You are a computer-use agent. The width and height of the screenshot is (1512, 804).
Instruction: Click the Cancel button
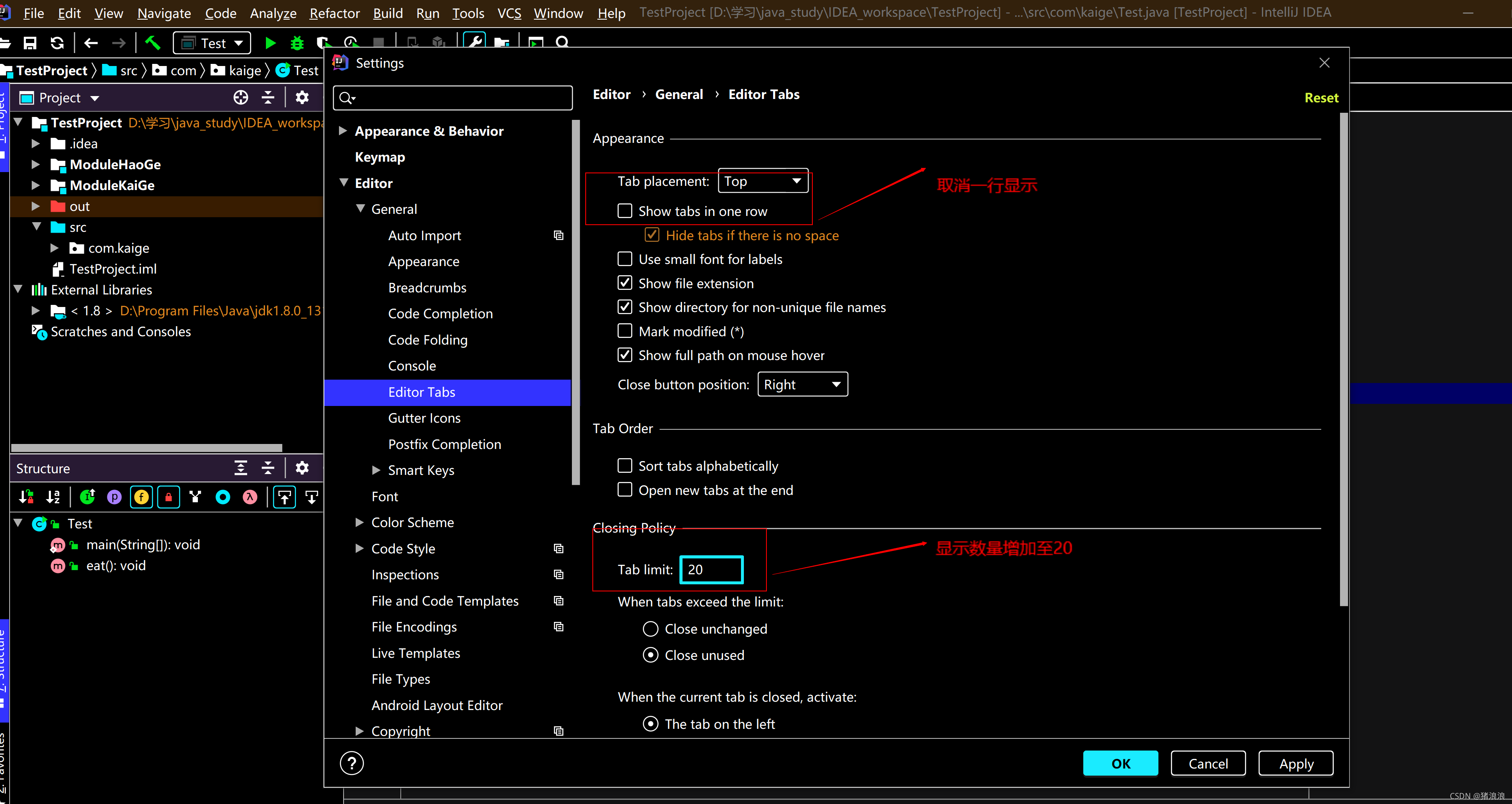click(1208, 763)
